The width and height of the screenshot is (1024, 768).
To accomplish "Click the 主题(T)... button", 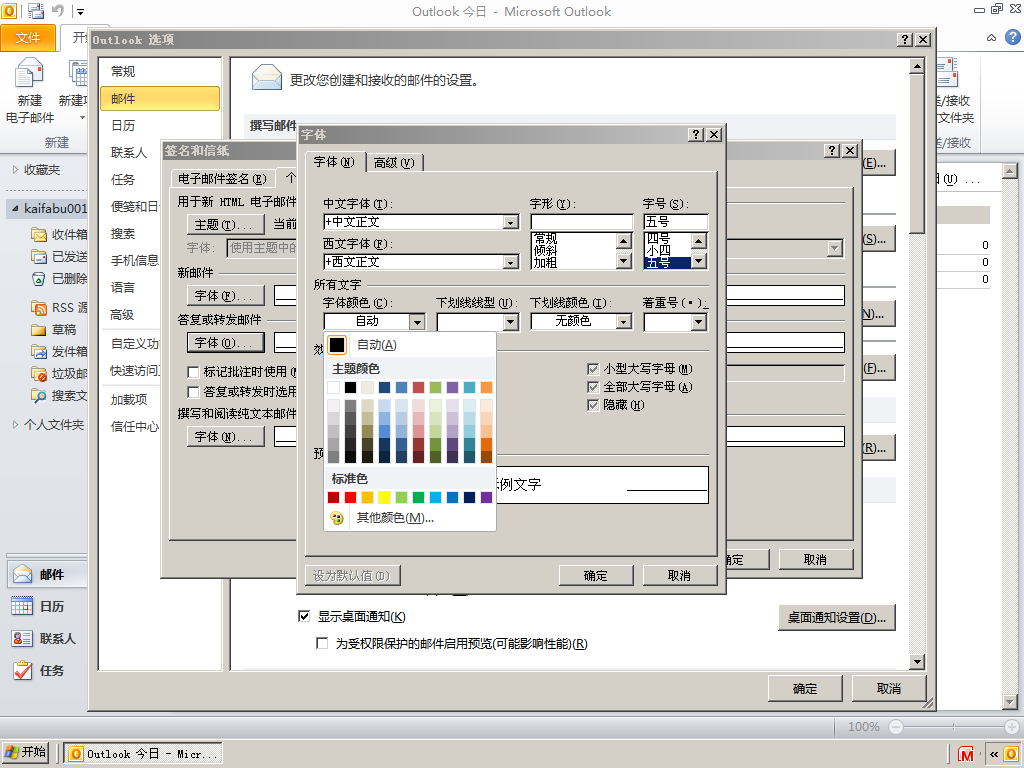I will point(225,225).
